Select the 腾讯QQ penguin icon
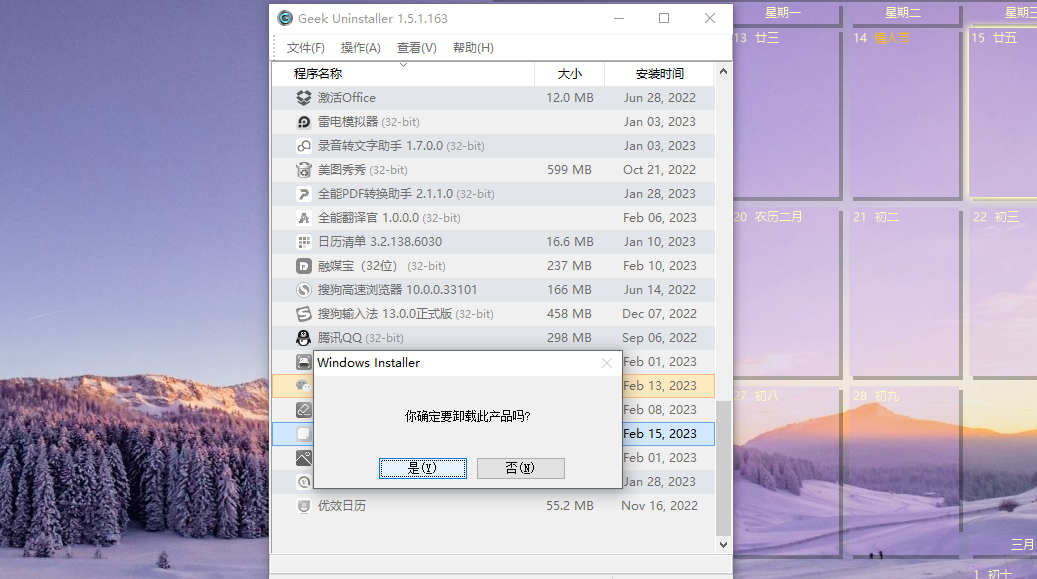This screenshot has width=1037, height=579. [x=303, y=337]
